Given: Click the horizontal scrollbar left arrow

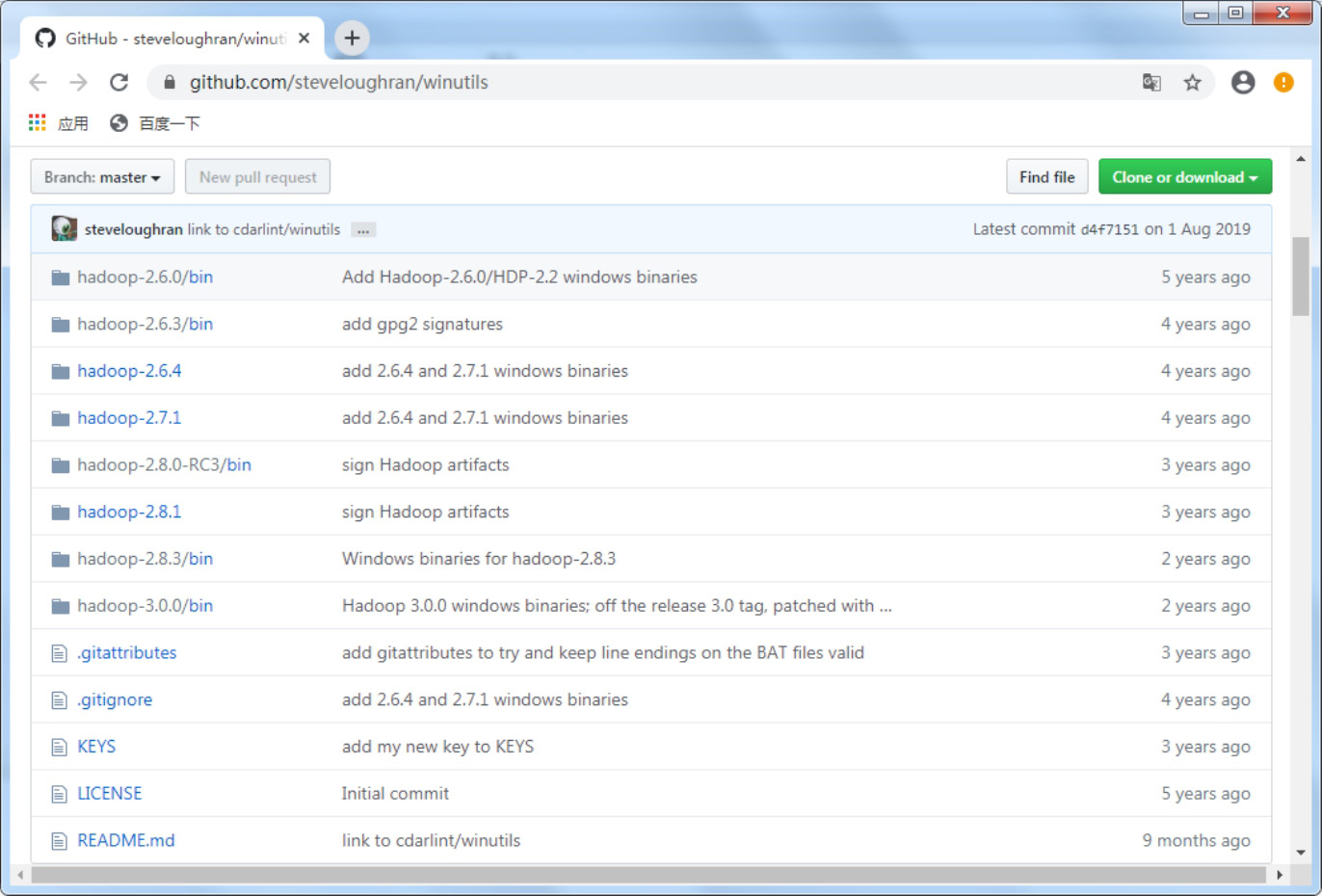Looking at the screenshot, I should click(20, 875).
